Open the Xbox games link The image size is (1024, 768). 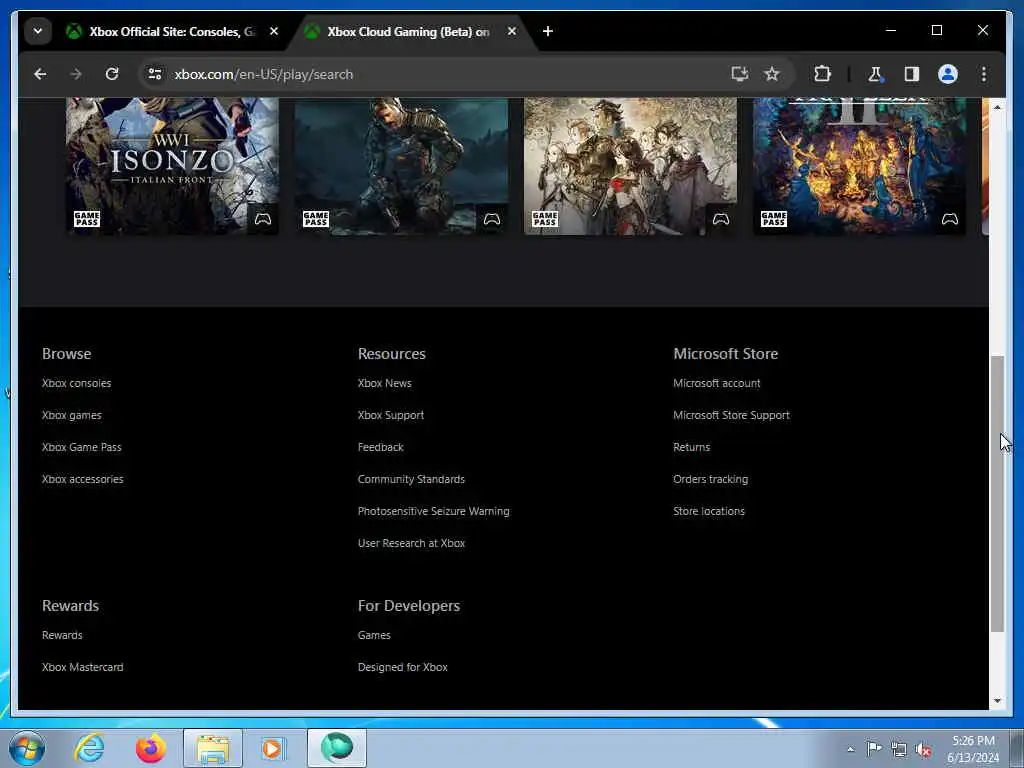(72, 415)
